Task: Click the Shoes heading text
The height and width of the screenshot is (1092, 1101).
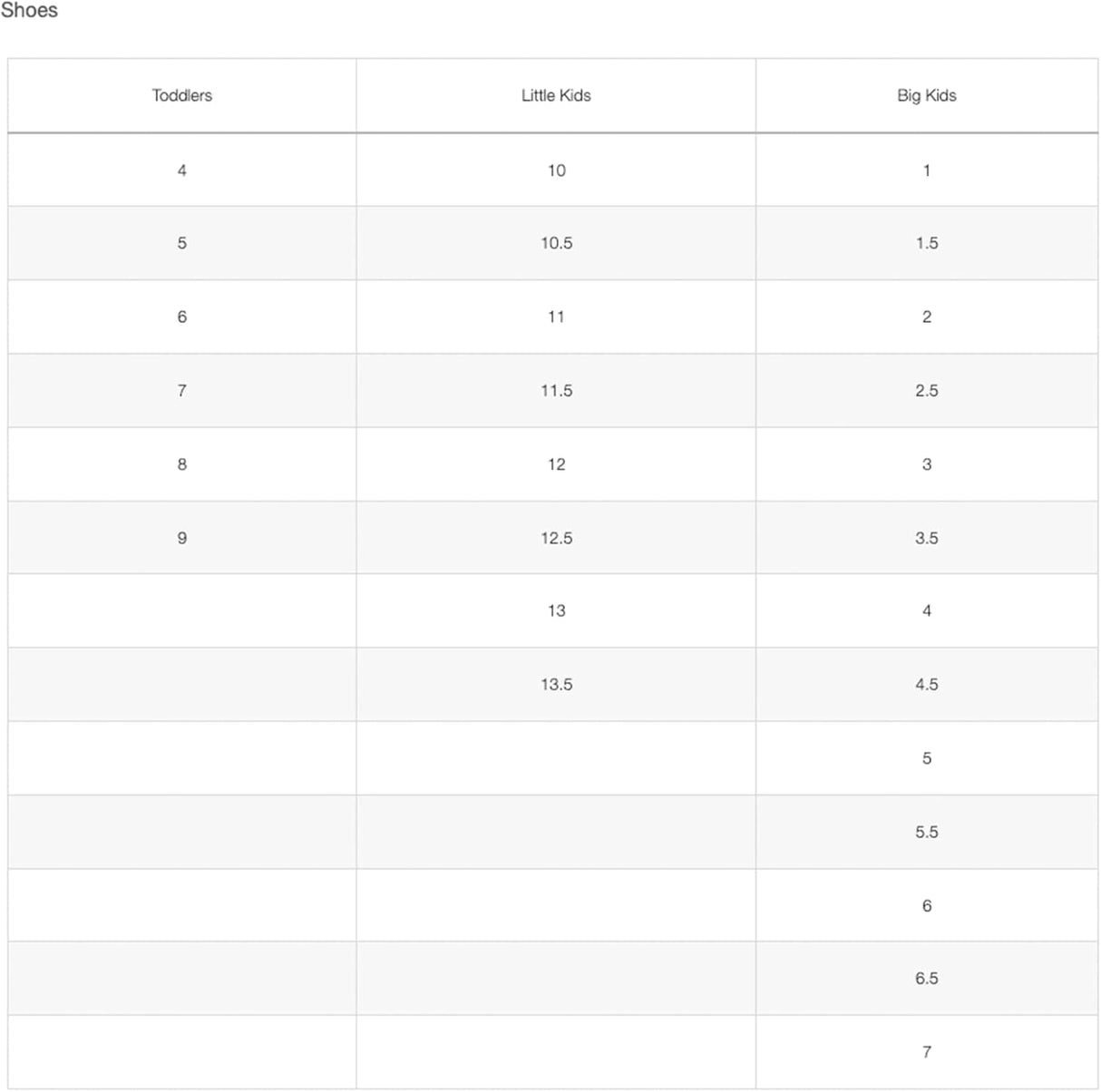Action: (29, 11)
